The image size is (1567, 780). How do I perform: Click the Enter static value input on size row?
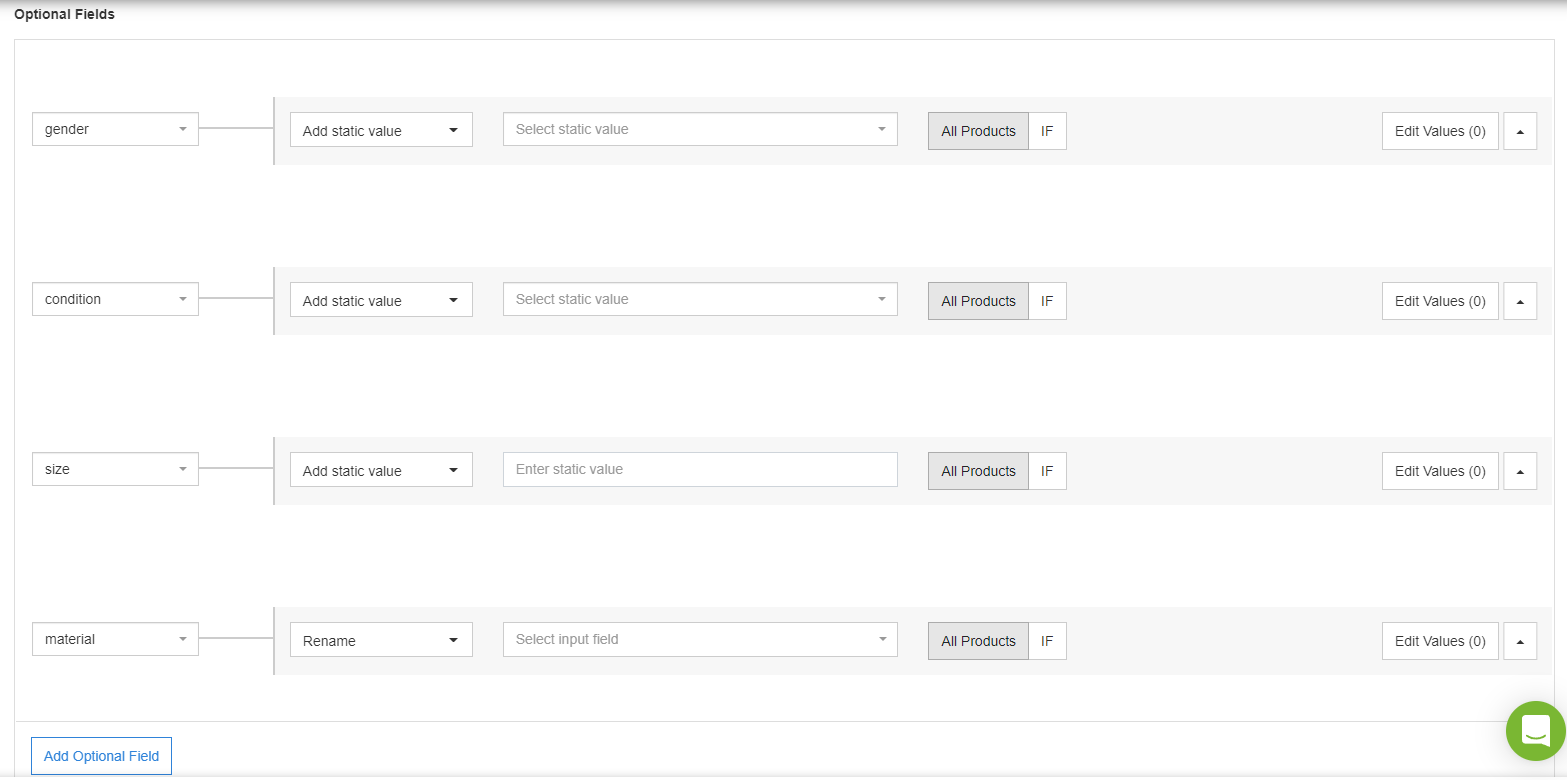click(700, 469)
